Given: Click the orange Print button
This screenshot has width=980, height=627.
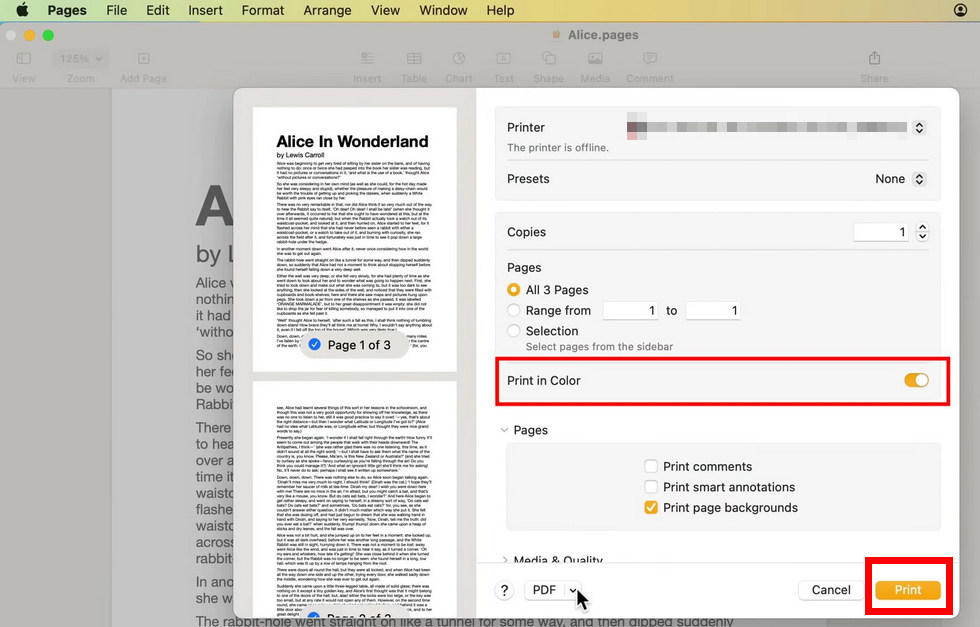Looking at the screenshot, I should pyautogui.click(x=908, y=590).
